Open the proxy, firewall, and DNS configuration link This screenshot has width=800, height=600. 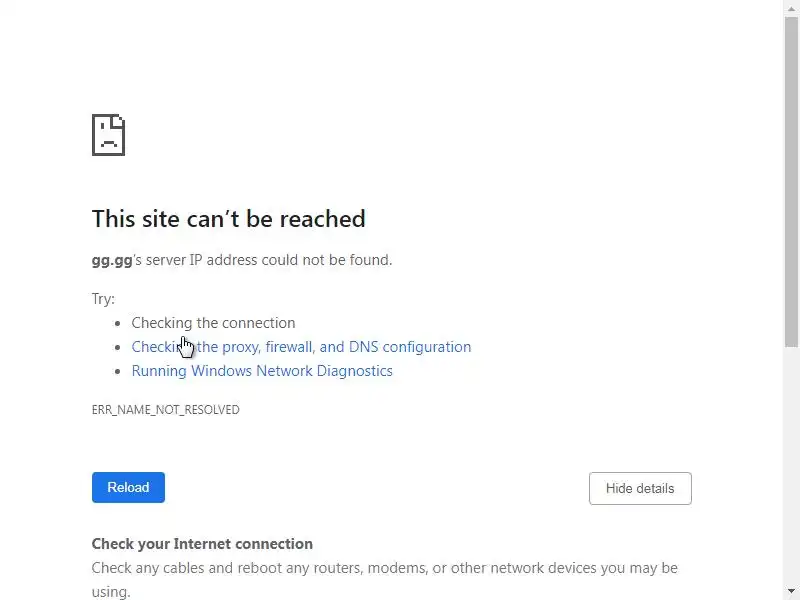click(x=301, y=347)
